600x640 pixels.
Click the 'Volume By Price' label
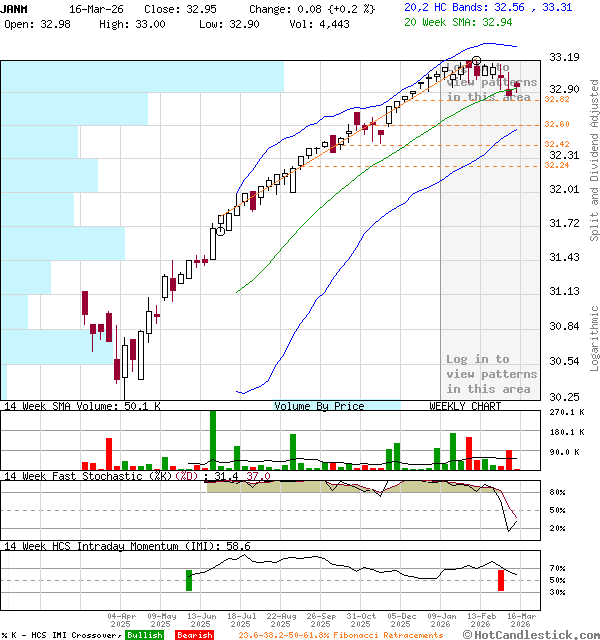tap(320, 406)
